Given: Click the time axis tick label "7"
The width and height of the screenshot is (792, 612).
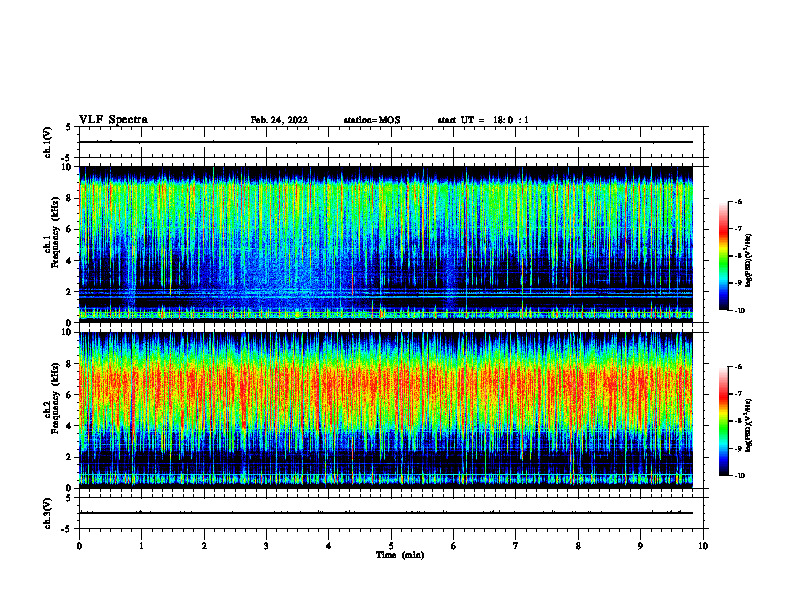Looking at the screenshot, I should (516, 546).
